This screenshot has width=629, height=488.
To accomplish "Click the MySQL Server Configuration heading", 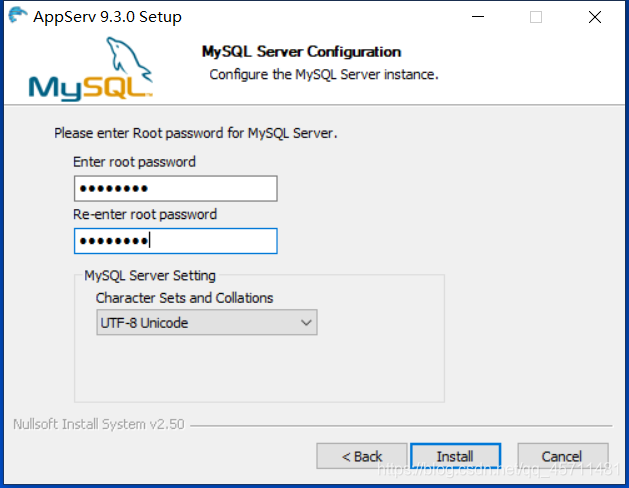I will (301, 52).
